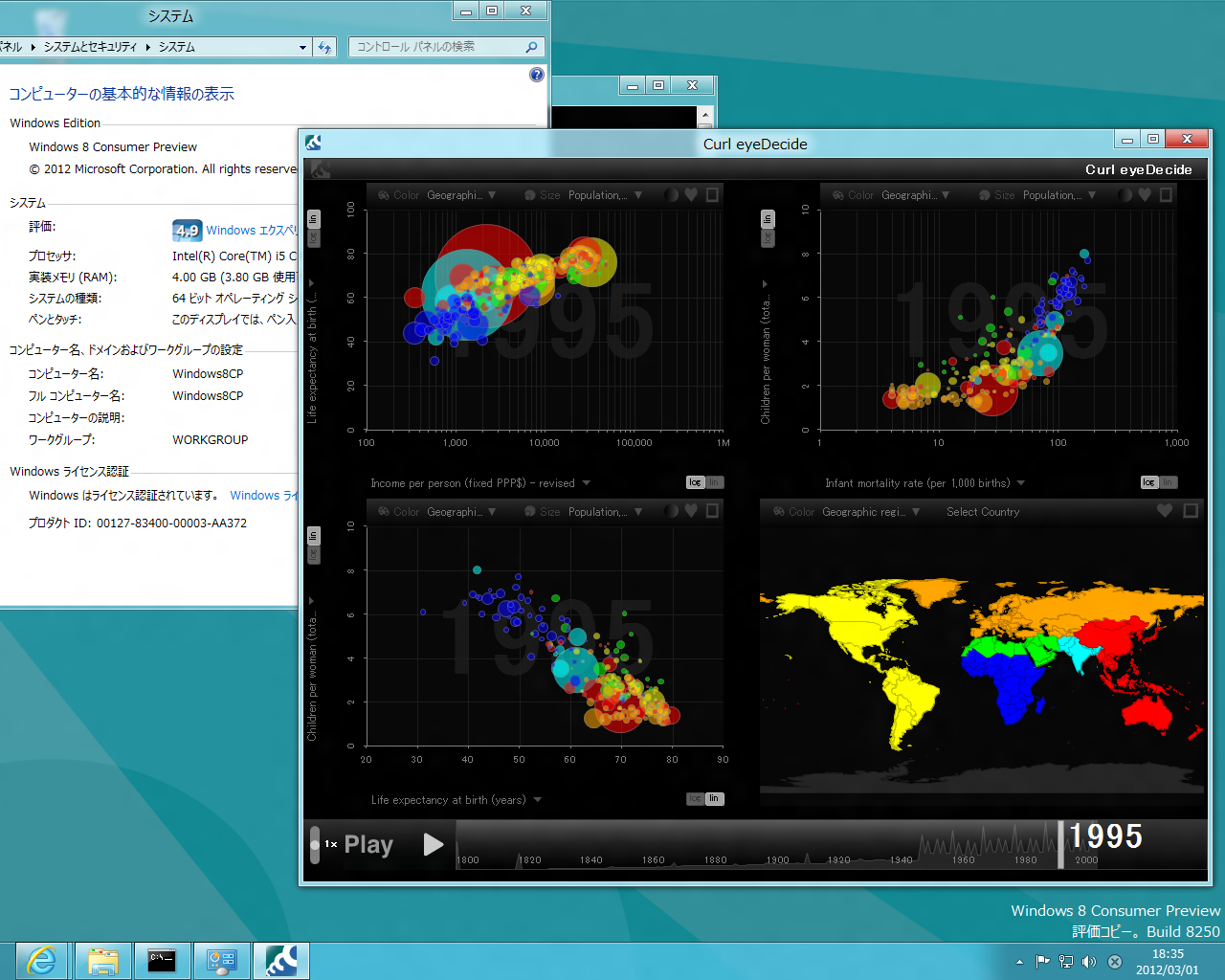The image size is (1225, 980).
Task: Open the Income per person axis dropdown
Action: pos(587,483)
